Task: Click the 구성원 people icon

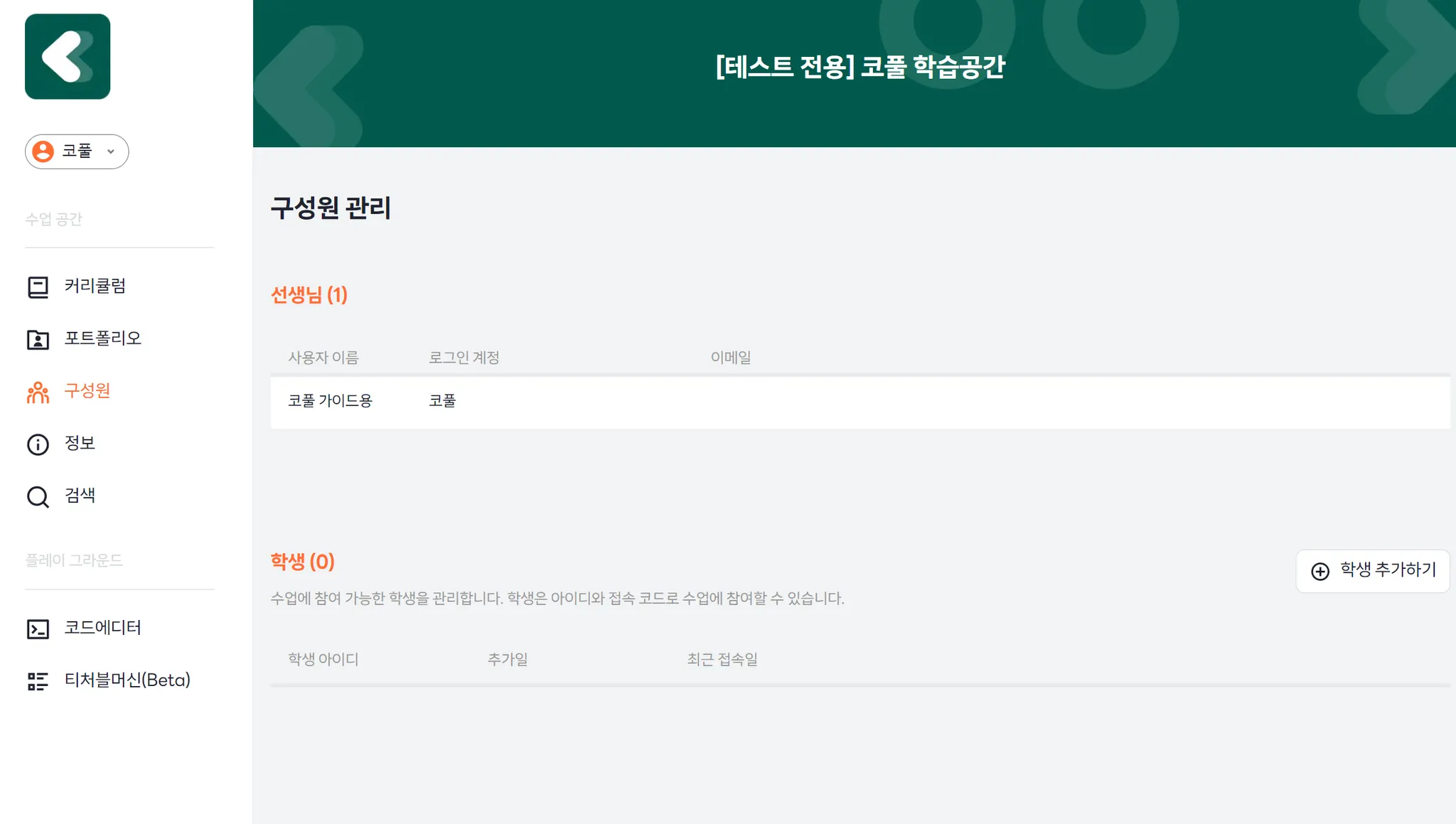Action: click(38, 392)
